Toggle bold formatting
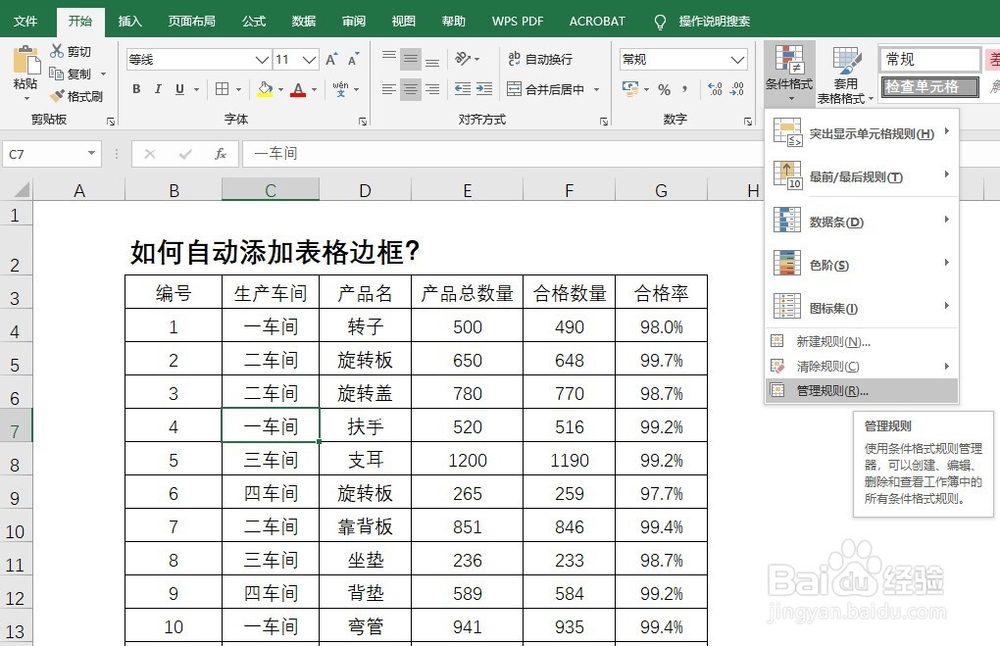 [x=136, y=89]
